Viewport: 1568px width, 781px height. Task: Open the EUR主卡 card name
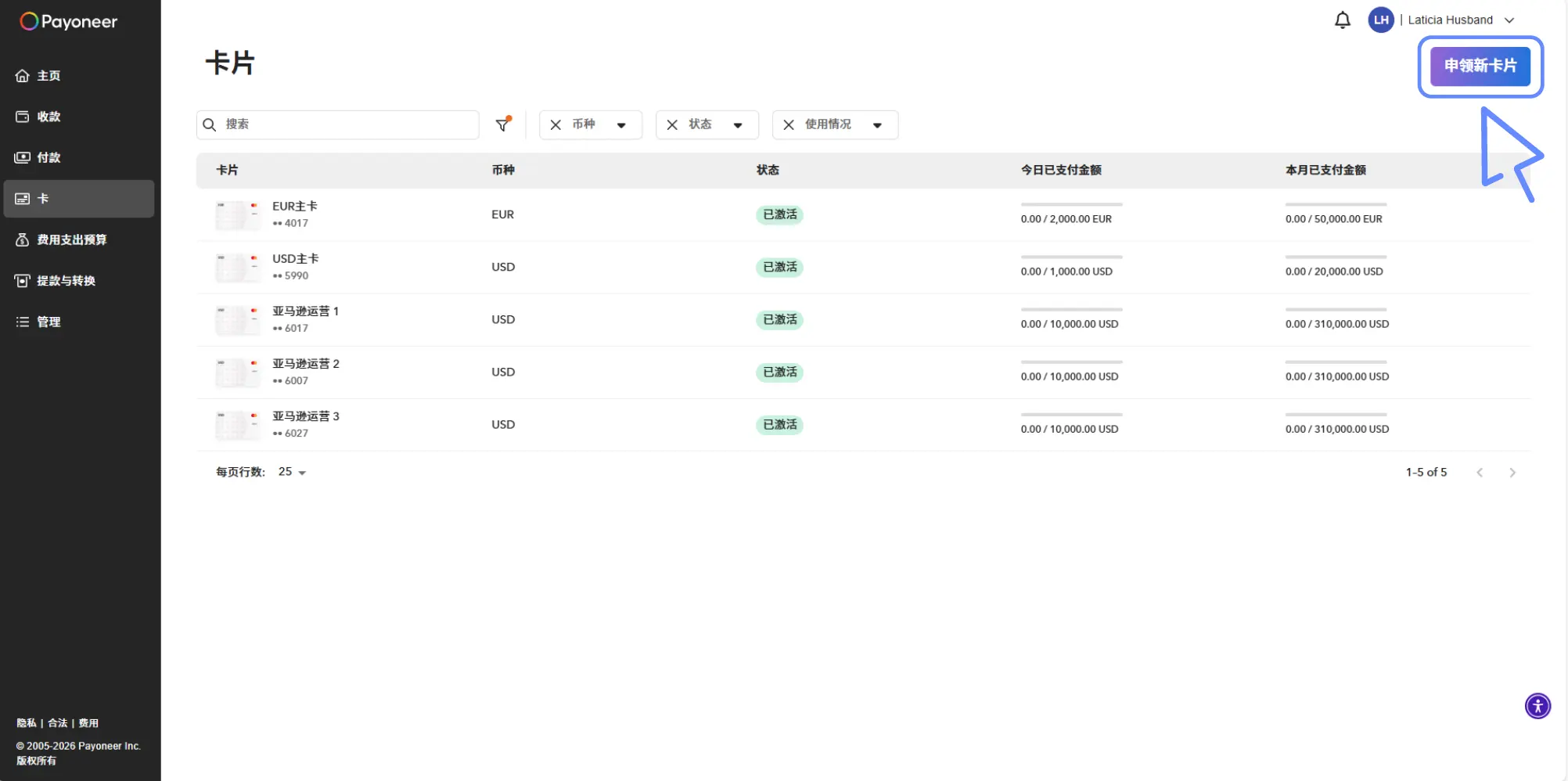[295, 207]
